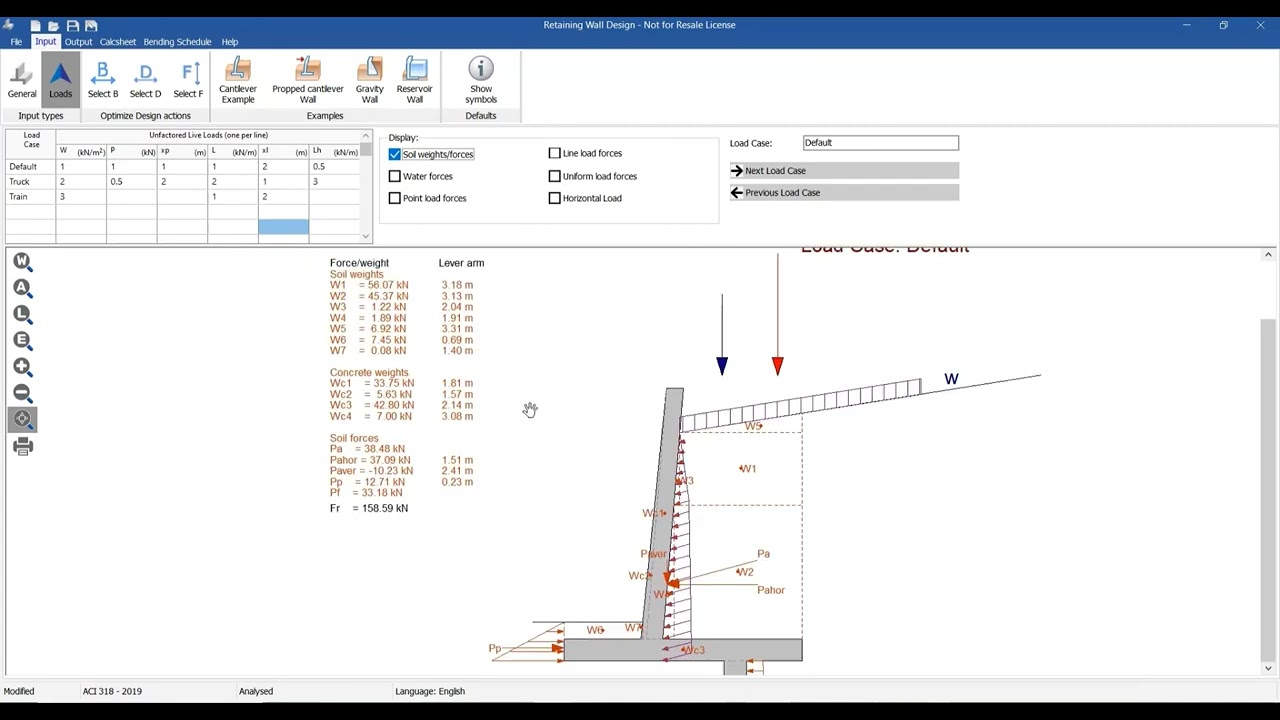Viewport: 1280px width, 720px height.
Task: Click the Language: English status entry
Action: (430, 691)
